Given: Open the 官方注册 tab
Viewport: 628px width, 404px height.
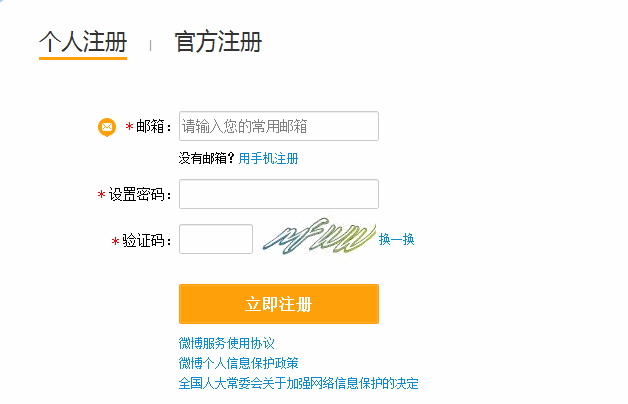Looking at the screenshot, I should point(218,42).
